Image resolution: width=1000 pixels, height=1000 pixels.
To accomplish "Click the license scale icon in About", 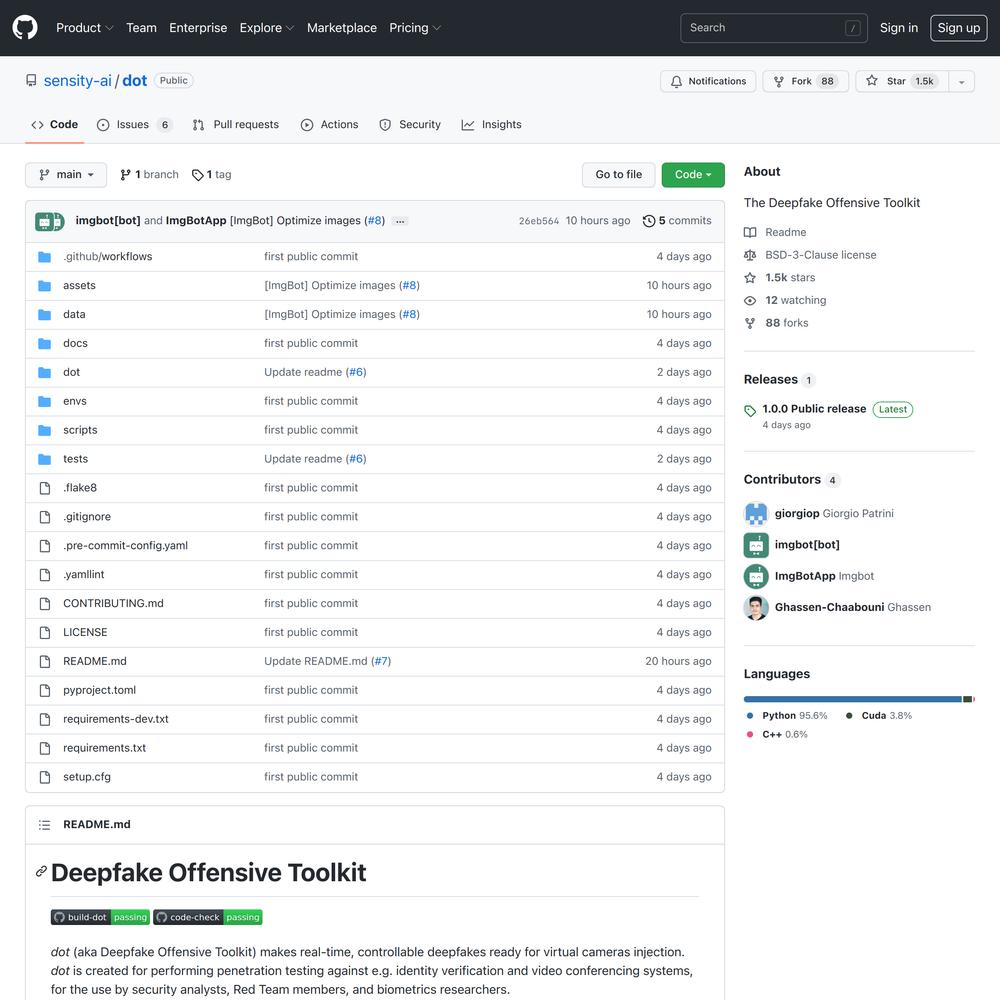I will click(750, 255).
